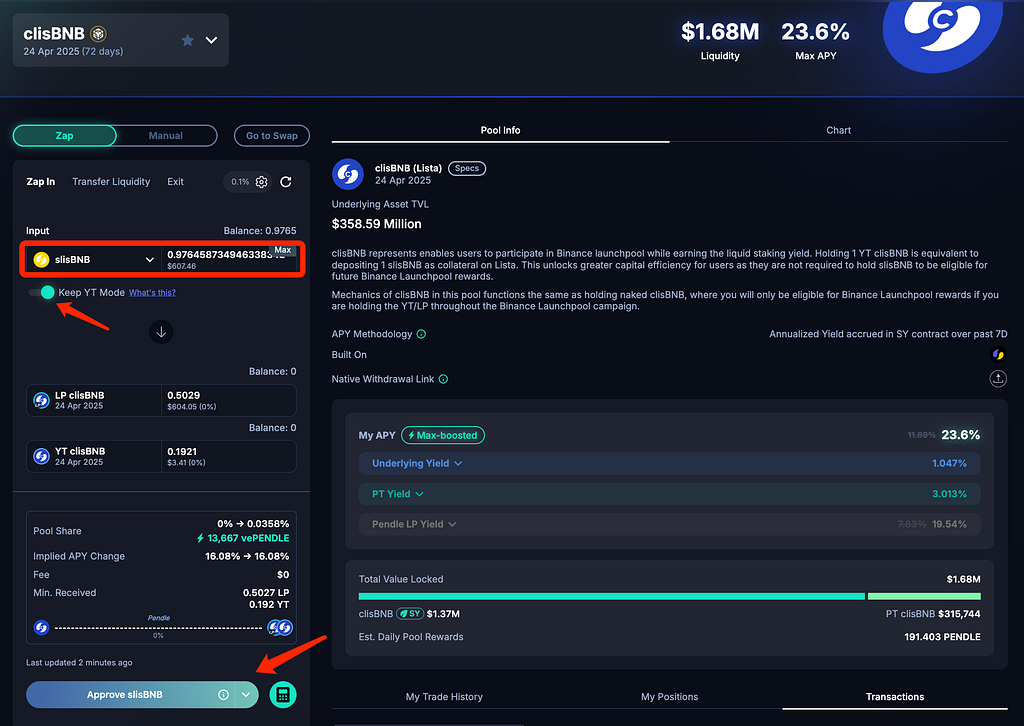Open the Zap In tab
Viewport: 1024px width, 726px height.
(x=40, y=182)
